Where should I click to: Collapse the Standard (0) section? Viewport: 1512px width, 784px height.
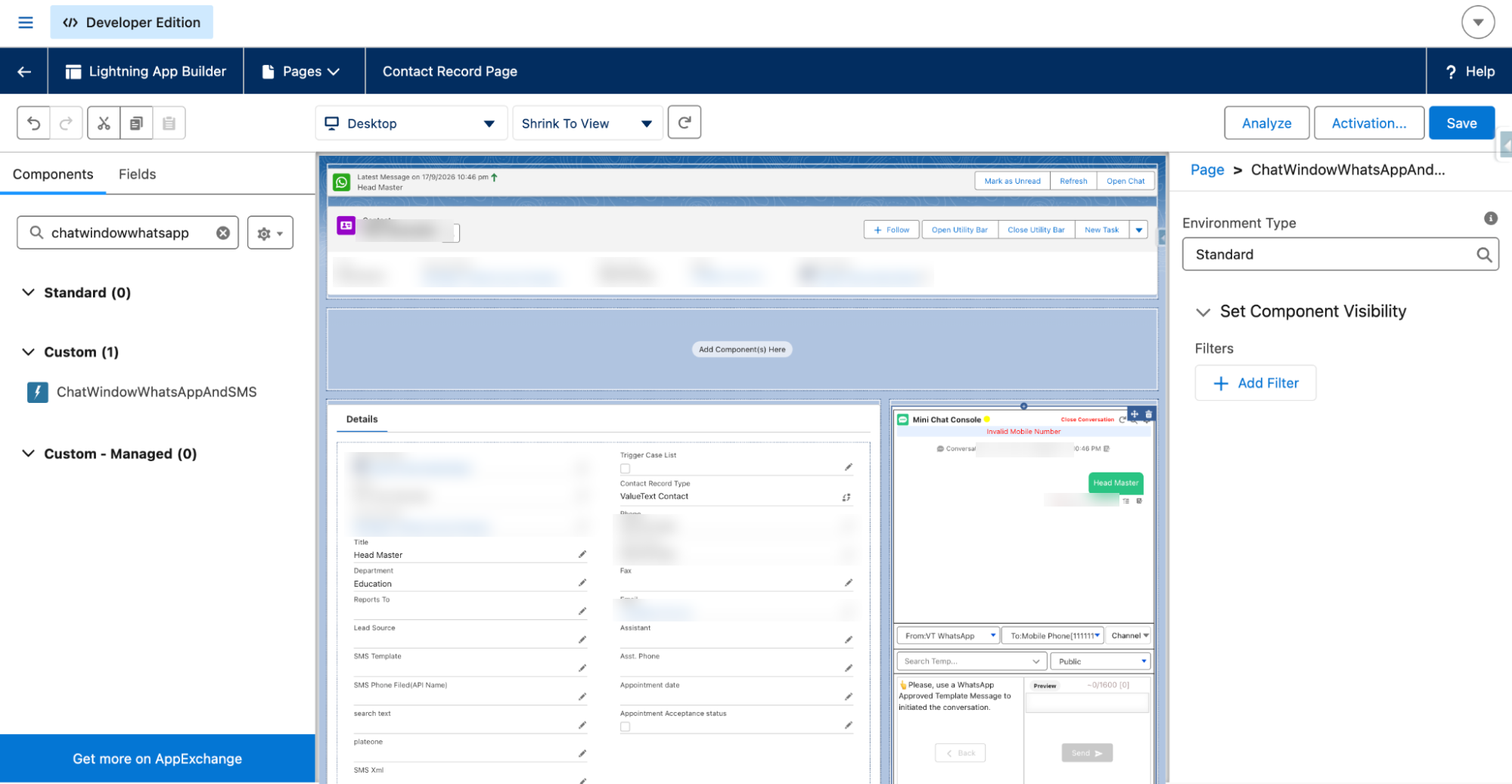29,293
